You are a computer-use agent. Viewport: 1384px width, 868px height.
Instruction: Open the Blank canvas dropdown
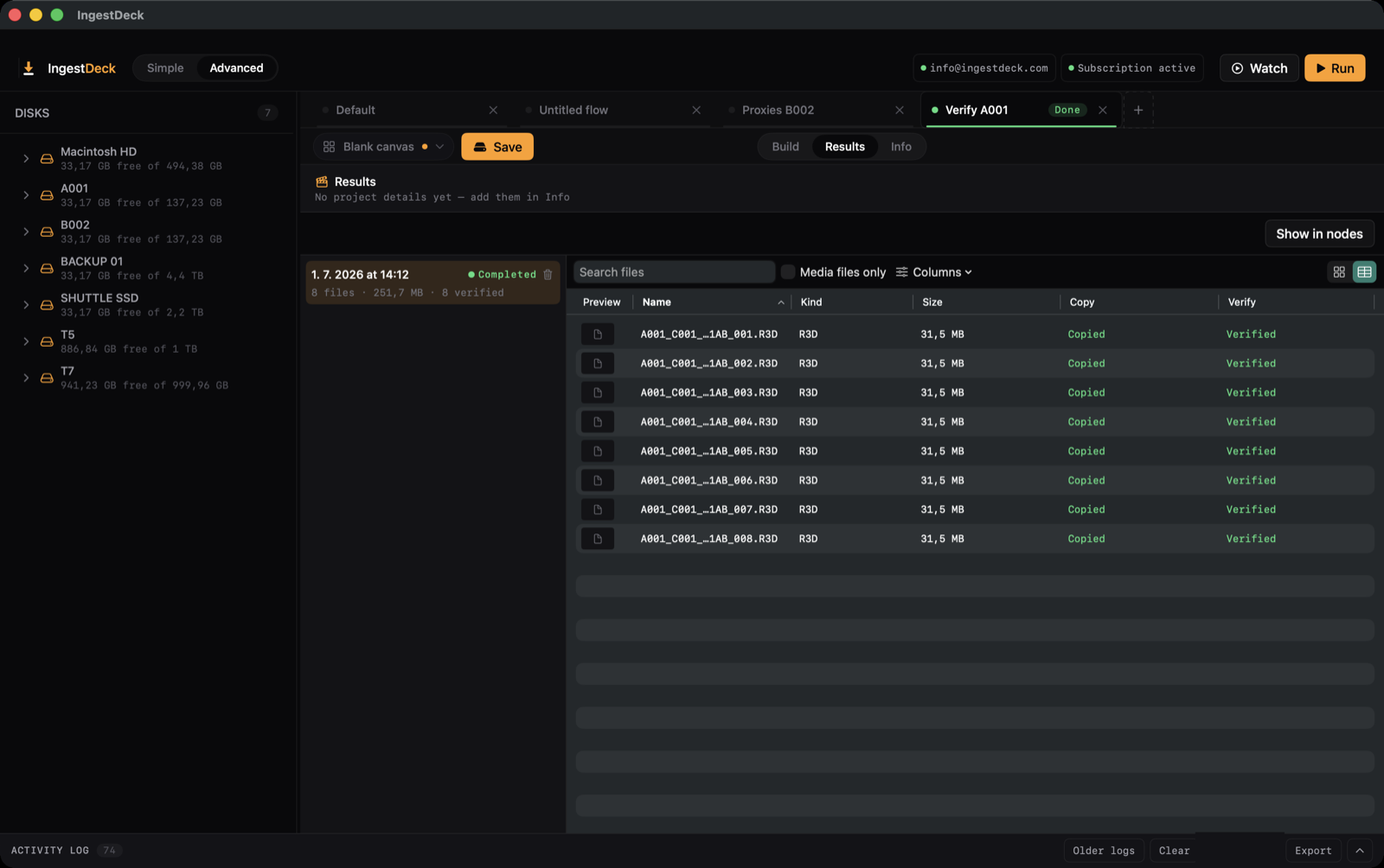coord(384,147)
